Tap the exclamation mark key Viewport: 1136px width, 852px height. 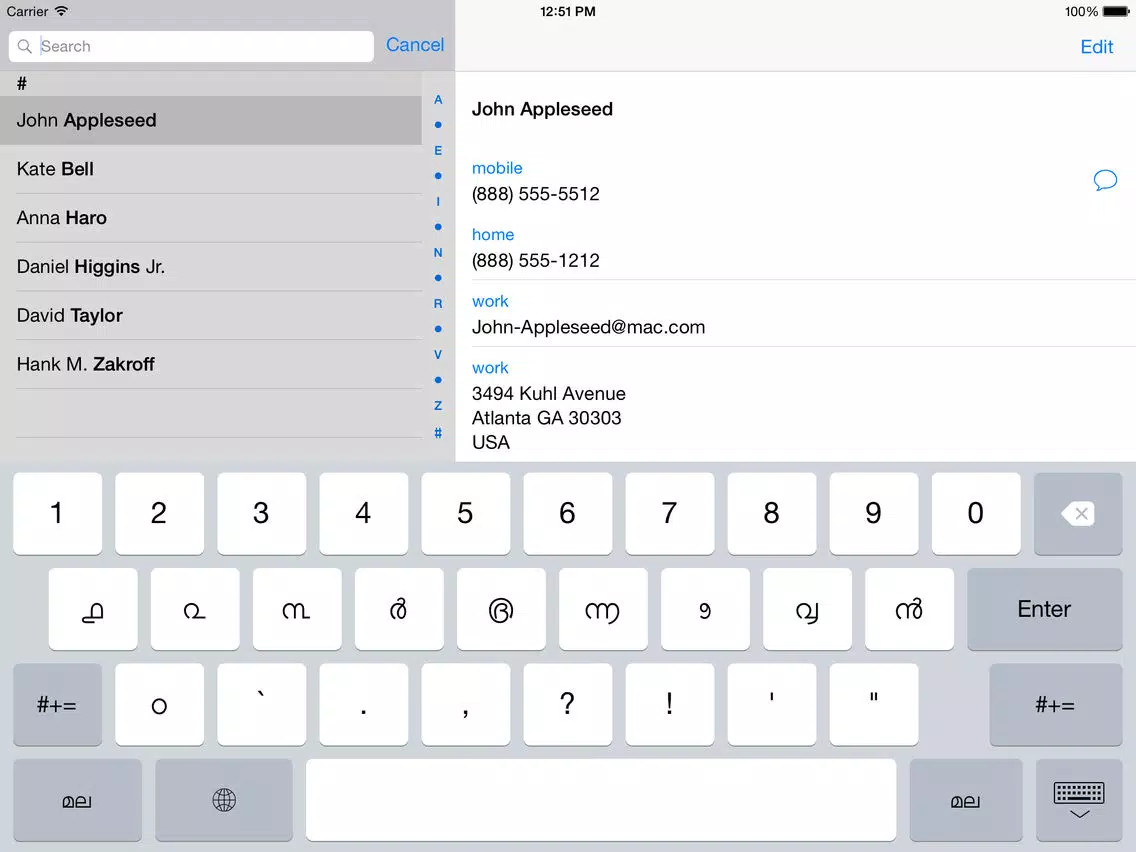(670, 704)
